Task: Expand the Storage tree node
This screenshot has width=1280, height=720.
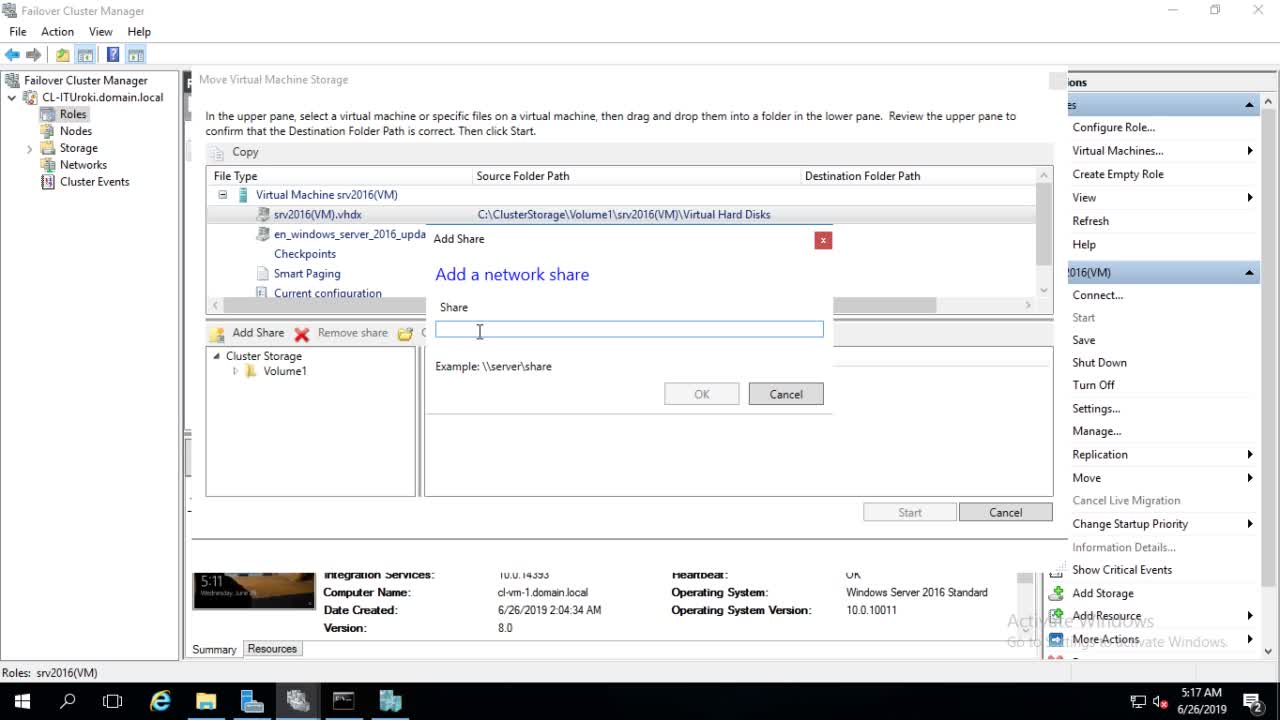Action: (30, 148)
